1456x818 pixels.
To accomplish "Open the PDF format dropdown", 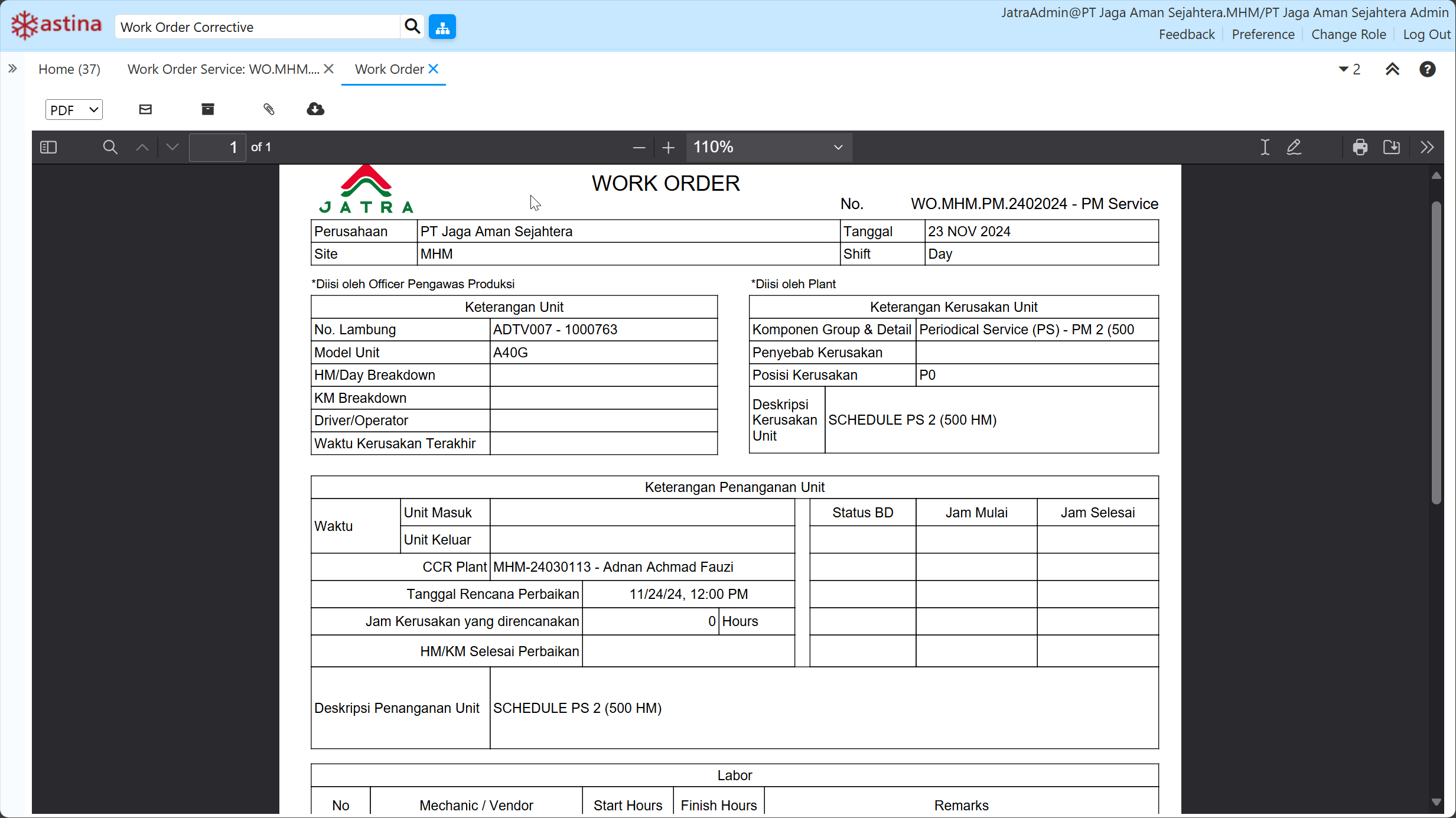I will 74,110.
